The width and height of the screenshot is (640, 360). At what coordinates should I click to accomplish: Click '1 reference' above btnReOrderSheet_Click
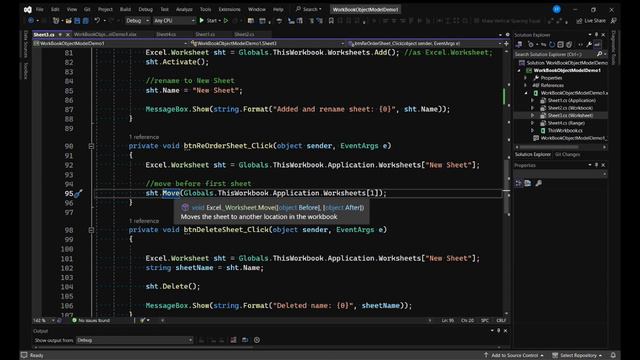click(144, 137)
